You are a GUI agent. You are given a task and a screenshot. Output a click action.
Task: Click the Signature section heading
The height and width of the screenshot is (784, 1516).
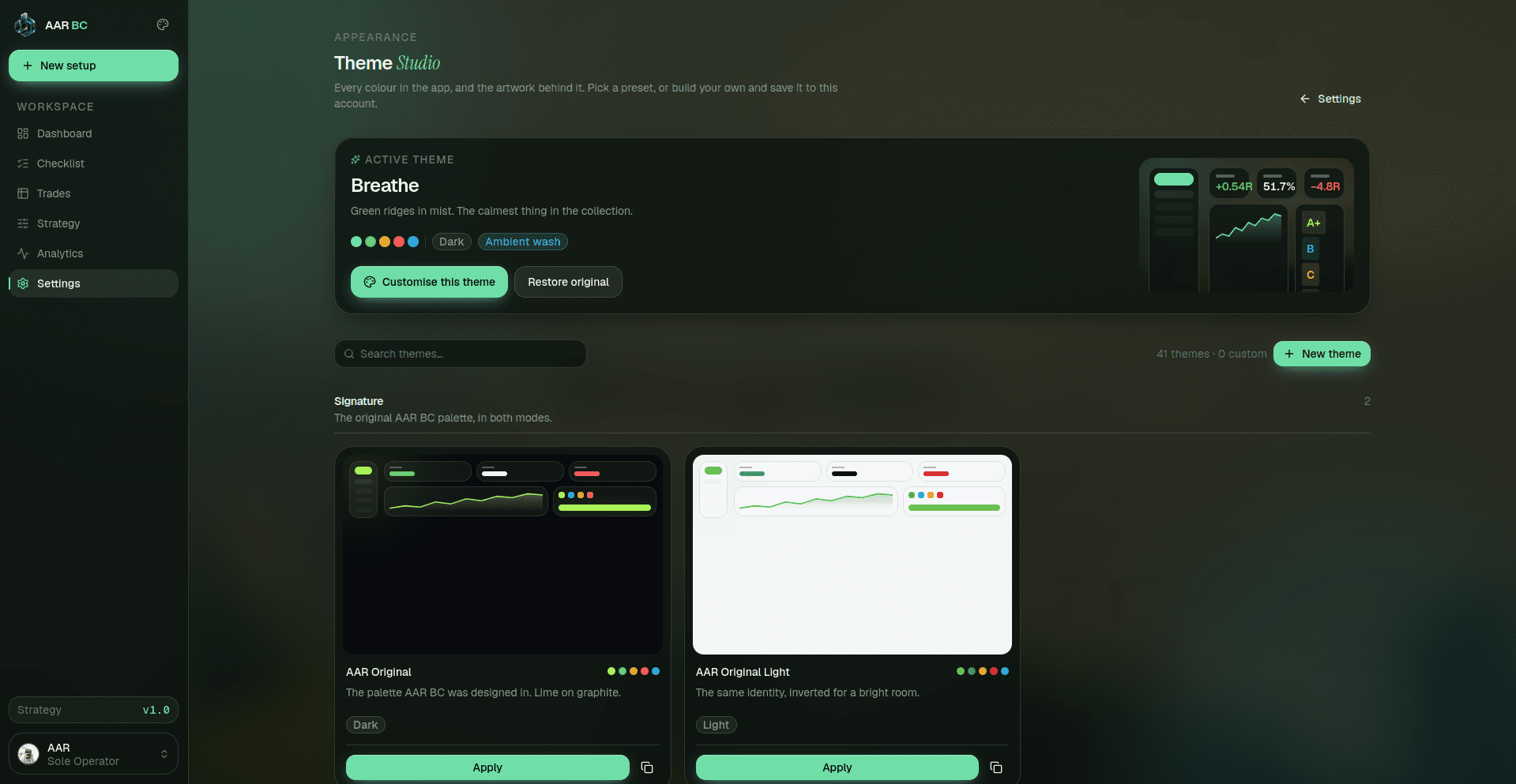pyautogui.click(x=359, y=401)
